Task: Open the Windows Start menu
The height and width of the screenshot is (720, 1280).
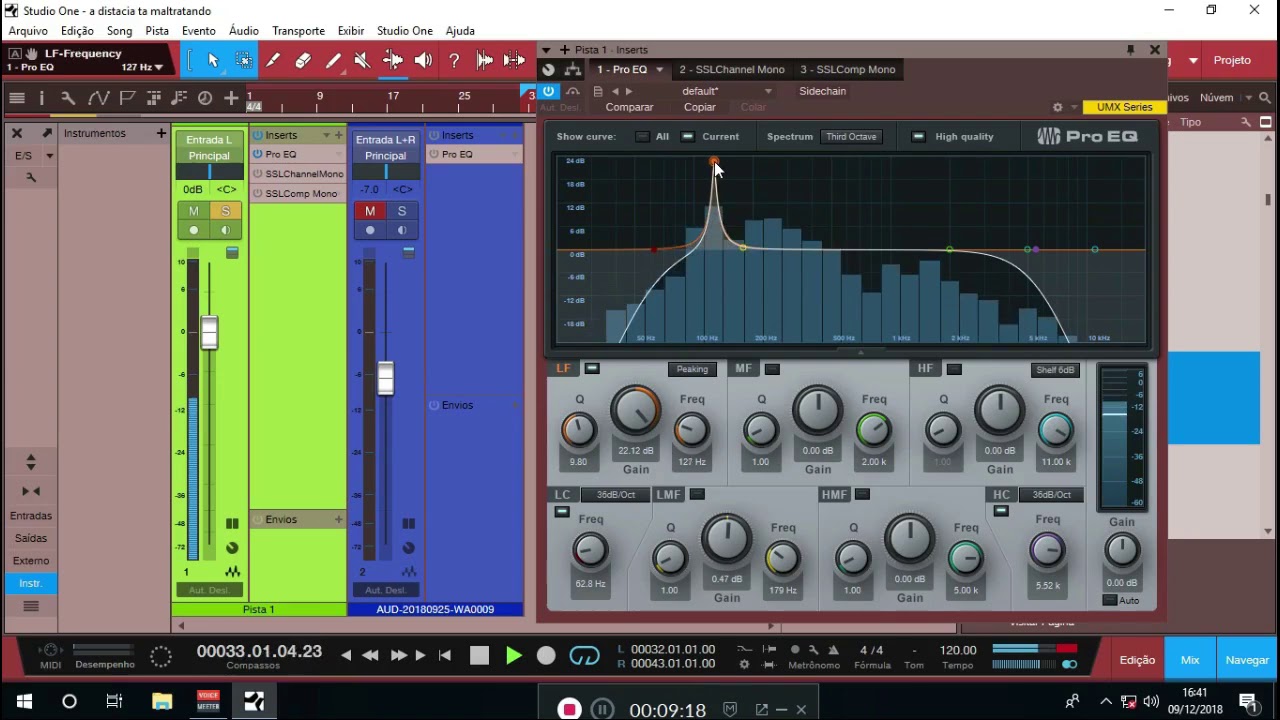Action: coord(24,701)
